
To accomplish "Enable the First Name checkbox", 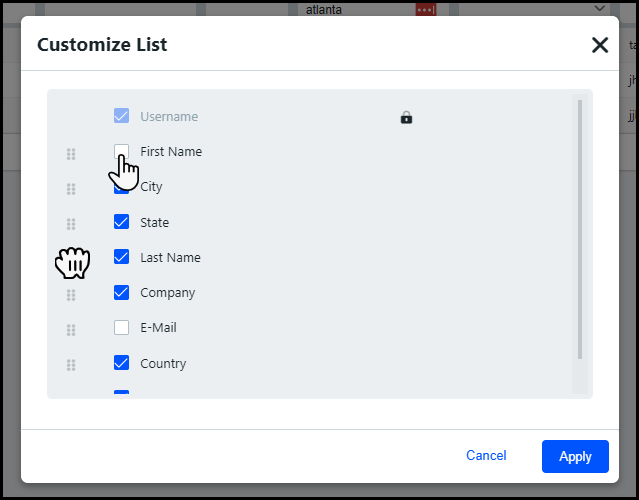I will pyautogui.click(x=122, y=151).
